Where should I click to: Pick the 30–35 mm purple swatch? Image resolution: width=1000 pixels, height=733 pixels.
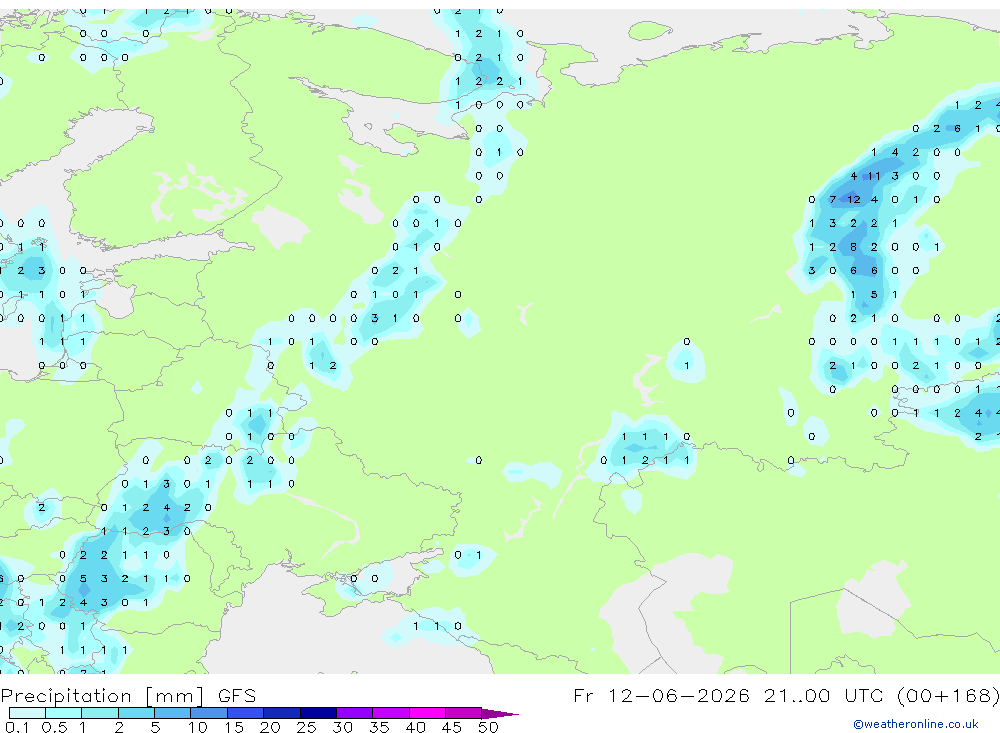pos(355,713)
